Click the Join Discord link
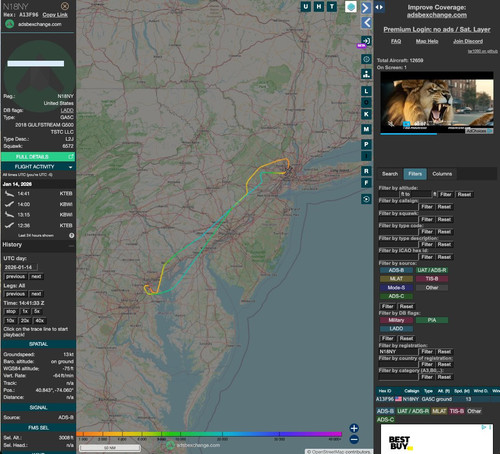This screenshot has width=500, height=454. pos(468,41)
